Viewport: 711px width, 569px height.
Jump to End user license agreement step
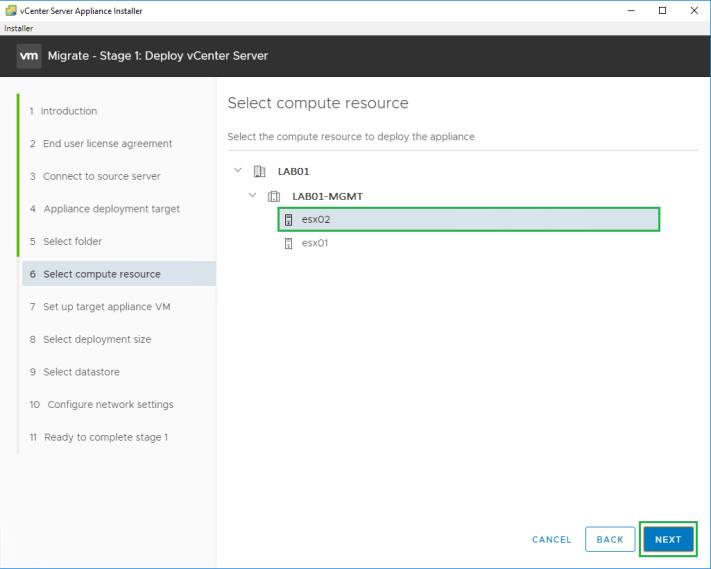pyautogui.click(x=107, y=144)
